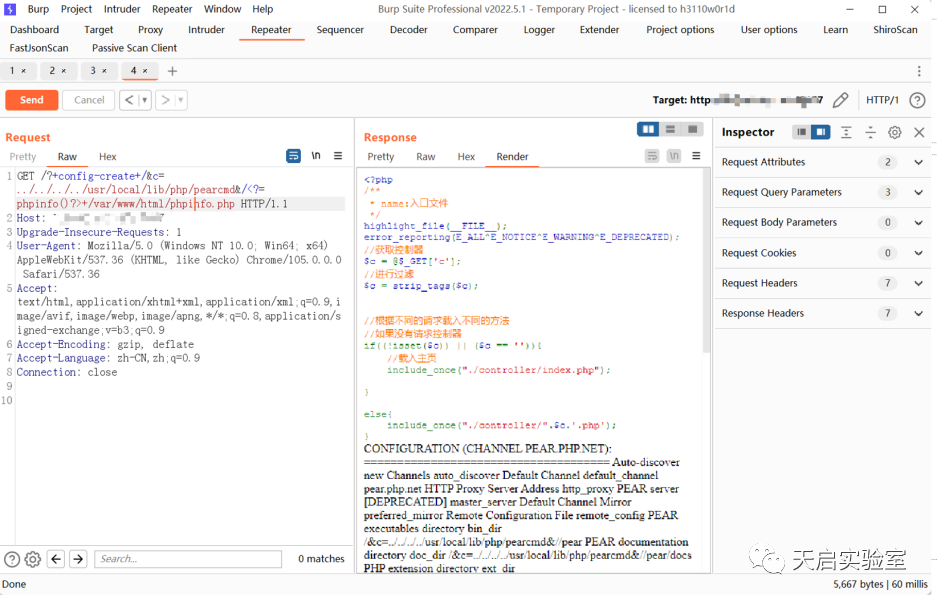
Task: Click the request Search field
Action: pos(188,559)
